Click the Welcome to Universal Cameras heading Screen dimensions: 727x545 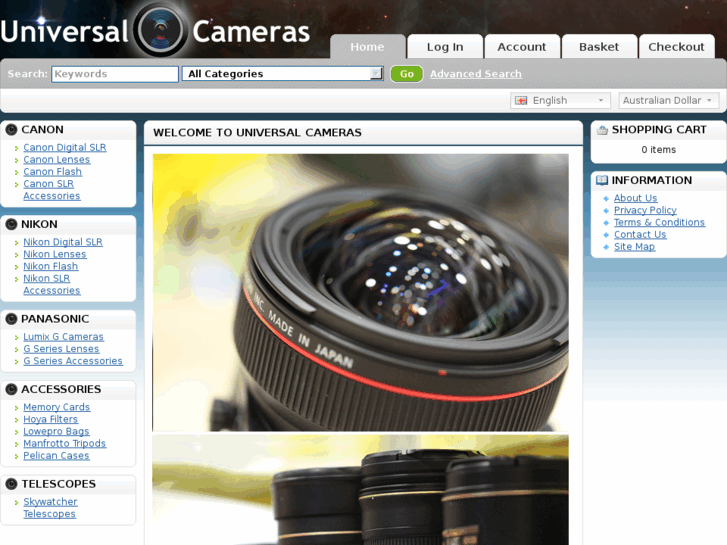pyautogui.click(x=257, y=133)
